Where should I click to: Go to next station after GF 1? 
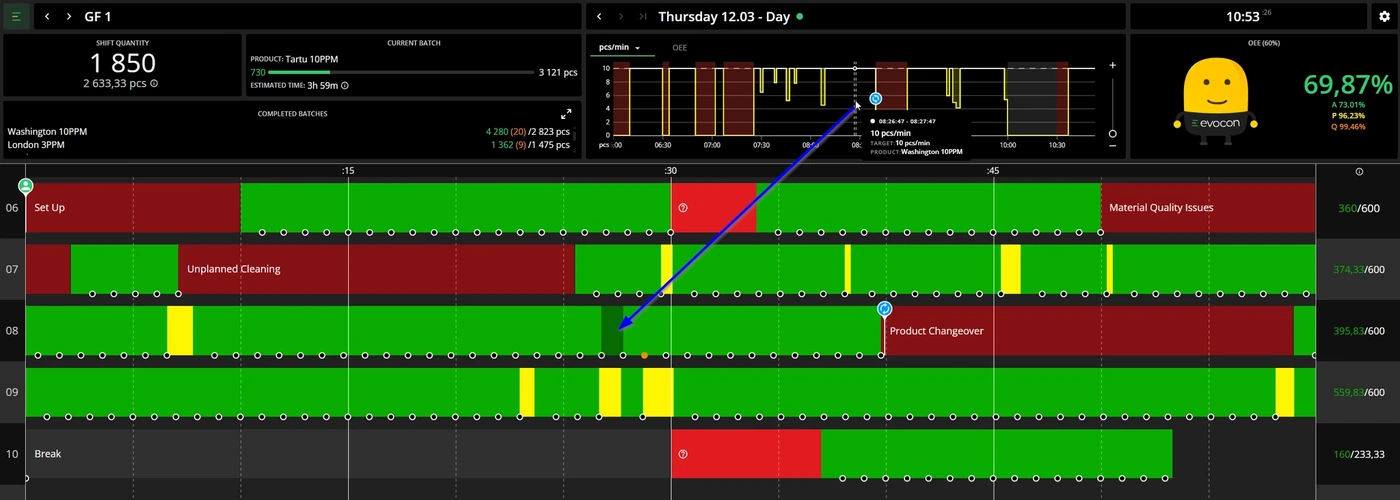pyautogui.click(x=68, y=17)
